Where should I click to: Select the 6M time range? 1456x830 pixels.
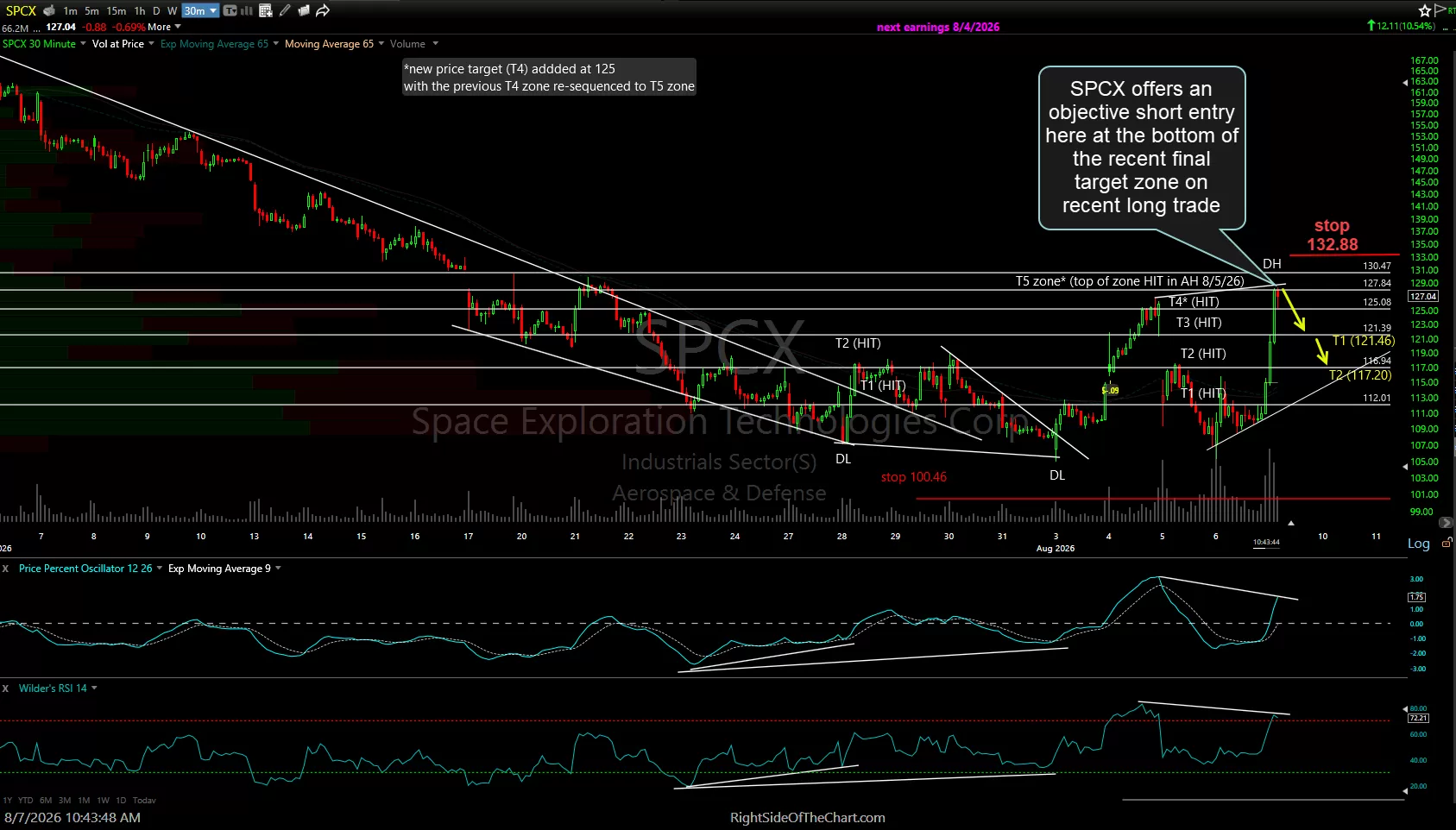[46, 801]
